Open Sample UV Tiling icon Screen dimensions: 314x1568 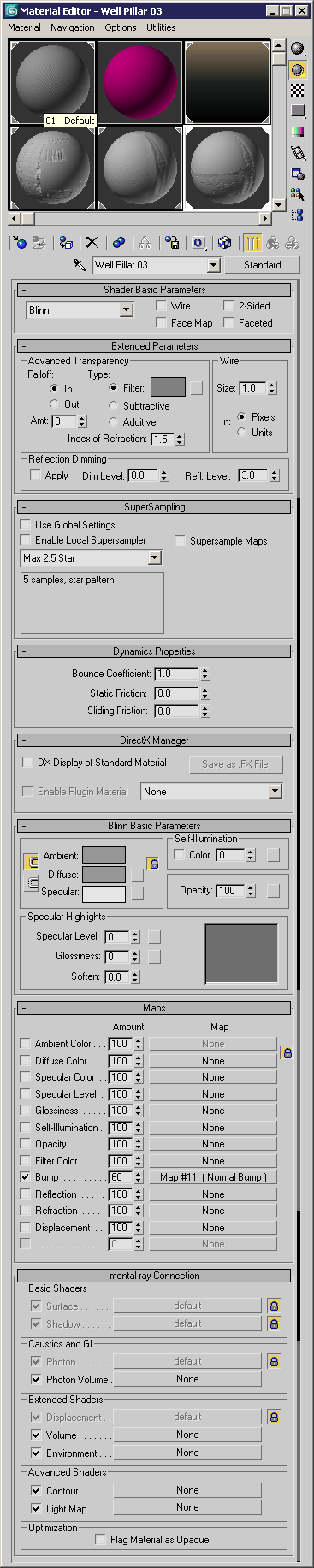click(x=298, y=110)
